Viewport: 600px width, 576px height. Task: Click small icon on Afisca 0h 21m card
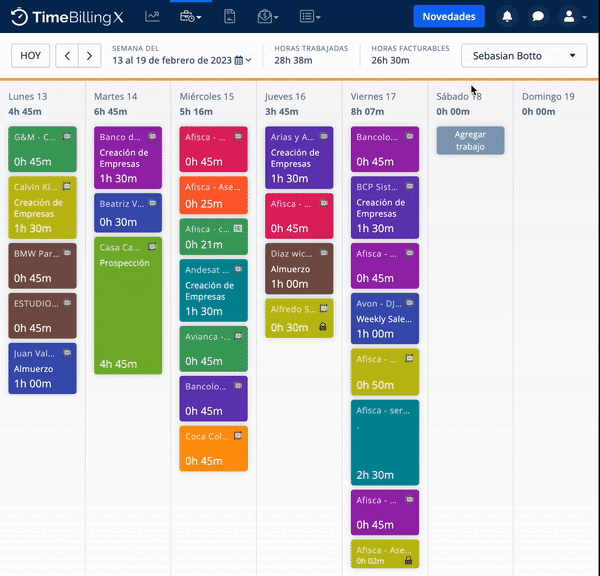tap(238, 228)
